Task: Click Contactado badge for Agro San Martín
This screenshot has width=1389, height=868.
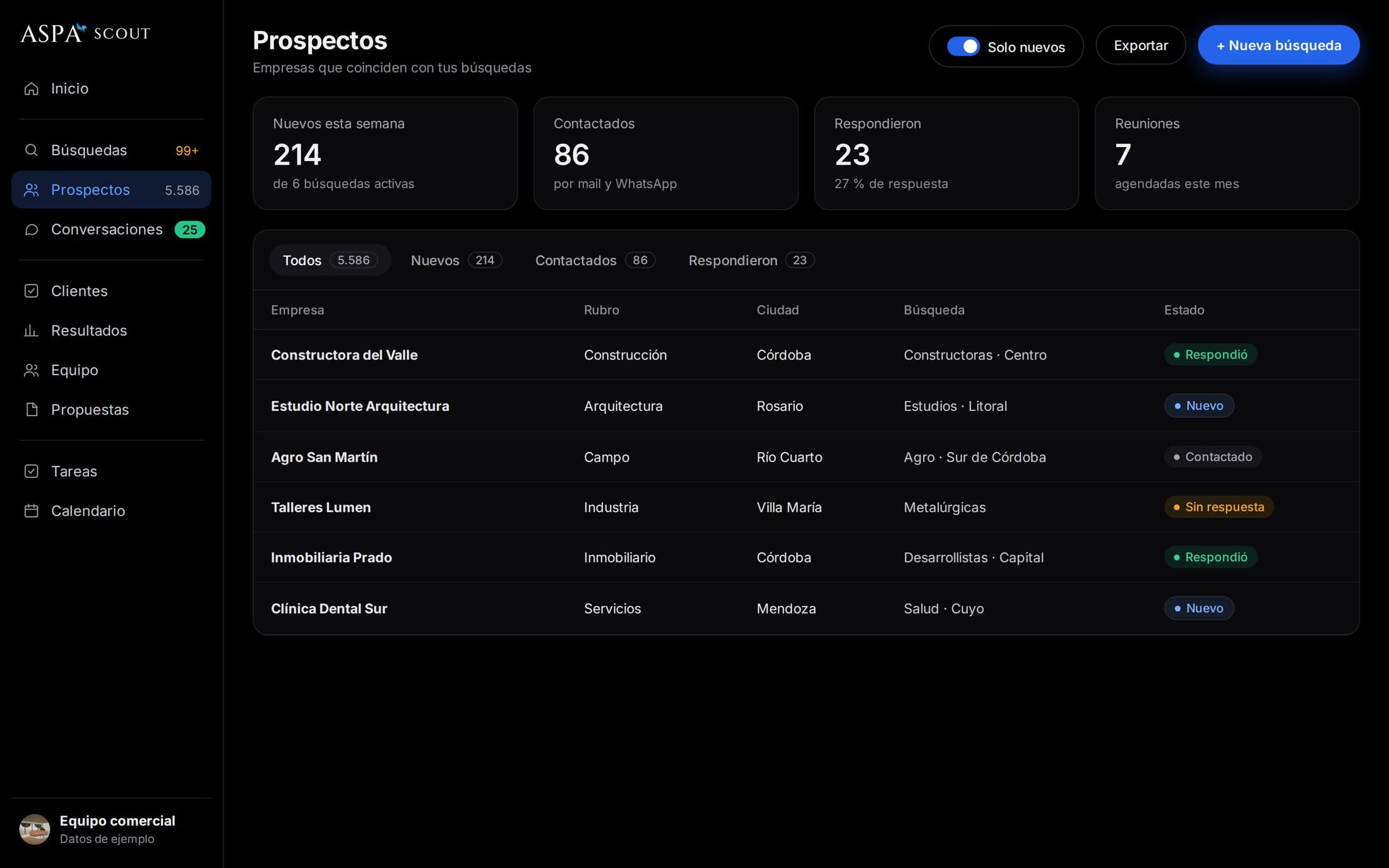Action: point(1213,457)
